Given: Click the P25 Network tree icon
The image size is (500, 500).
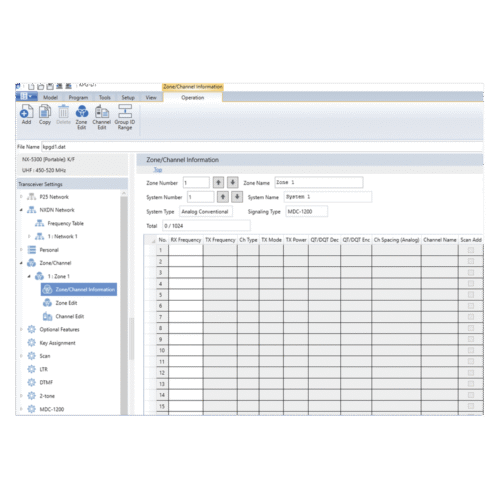Looking at the screenshot, I should [x=31, y=197].
